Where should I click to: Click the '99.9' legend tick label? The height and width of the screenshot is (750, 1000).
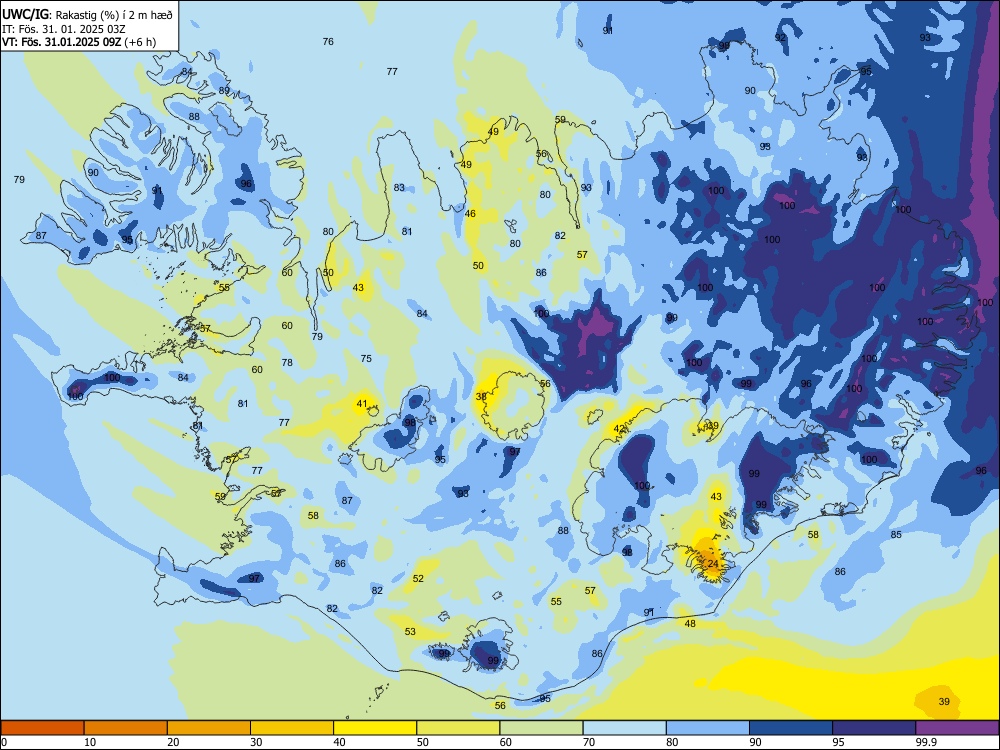pyautogui.click(x=926, y=742)
